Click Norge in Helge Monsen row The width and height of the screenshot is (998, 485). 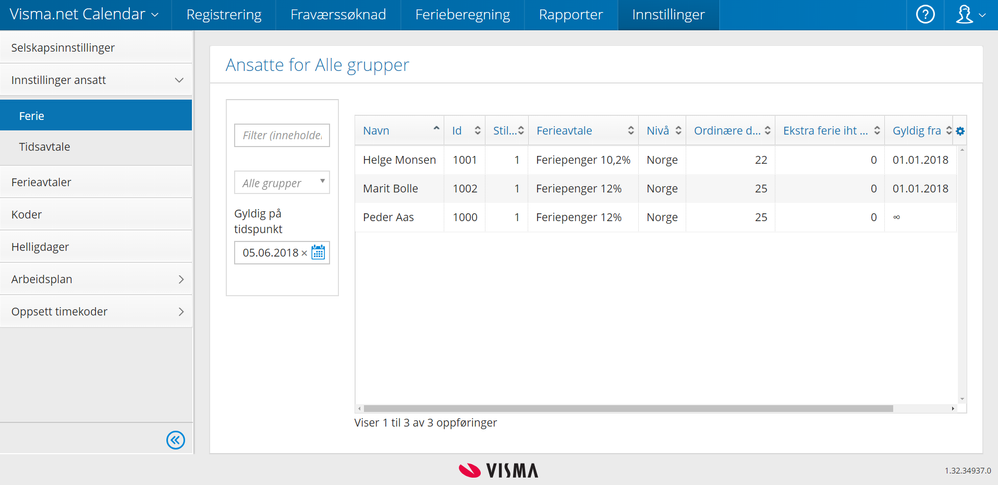662,160
